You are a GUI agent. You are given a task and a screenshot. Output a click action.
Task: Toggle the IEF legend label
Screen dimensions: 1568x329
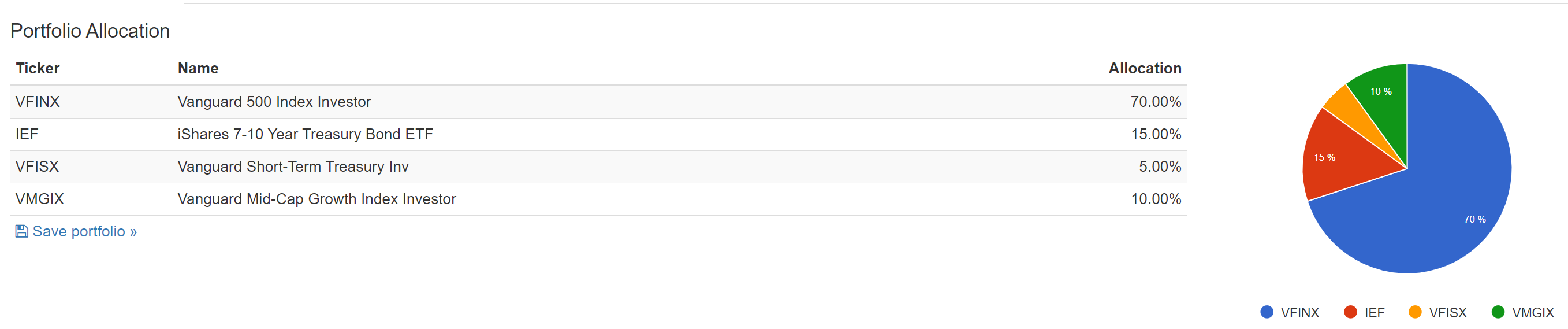(1375, 313)
